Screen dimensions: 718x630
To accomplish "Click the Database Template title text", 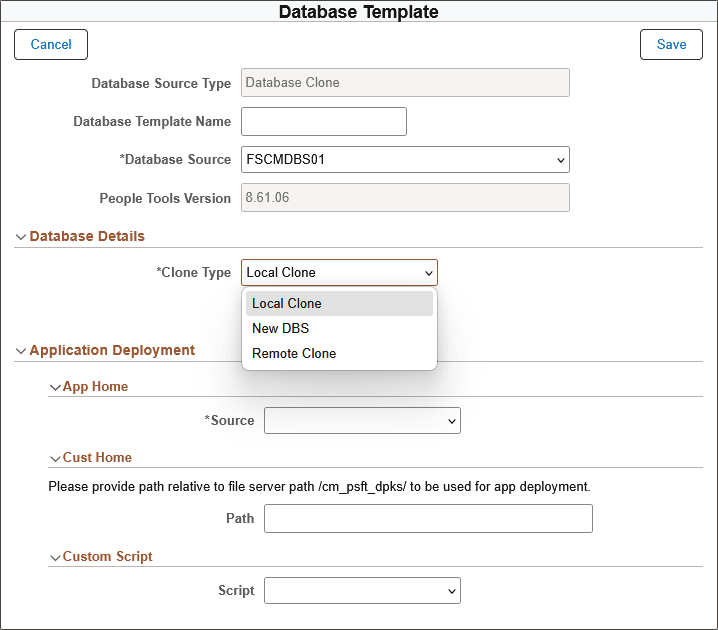I will [x=359, y=12].
